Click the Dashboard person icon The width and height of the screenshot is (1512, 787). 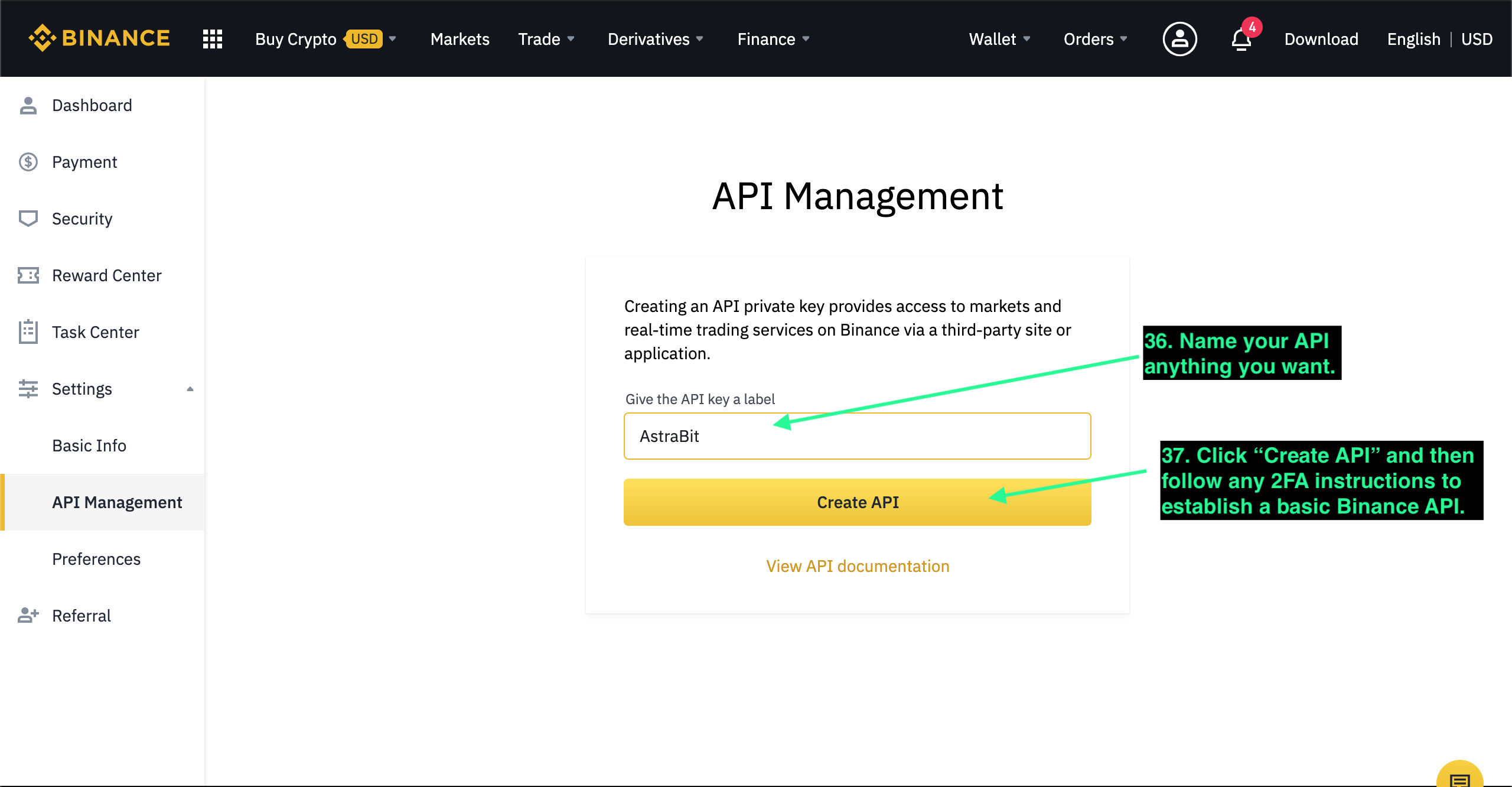tap(28, 105)
